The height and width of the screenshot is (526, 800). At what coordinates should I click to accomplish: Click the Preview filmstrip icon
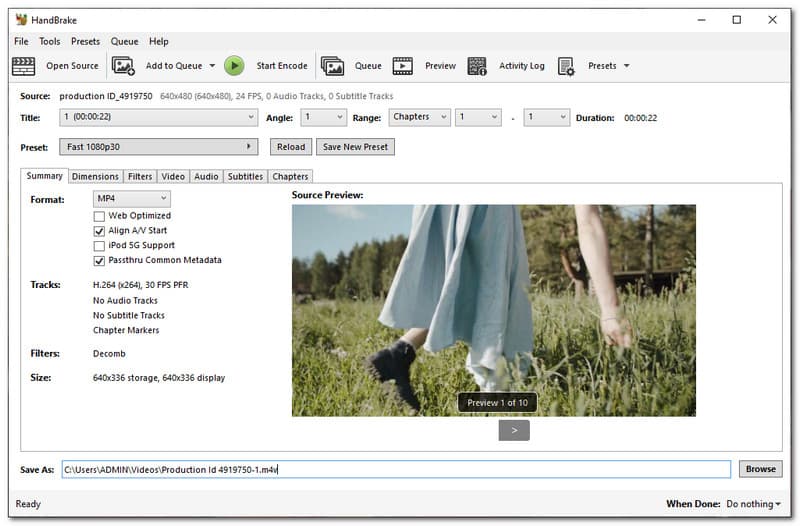[x=403, y=66]
